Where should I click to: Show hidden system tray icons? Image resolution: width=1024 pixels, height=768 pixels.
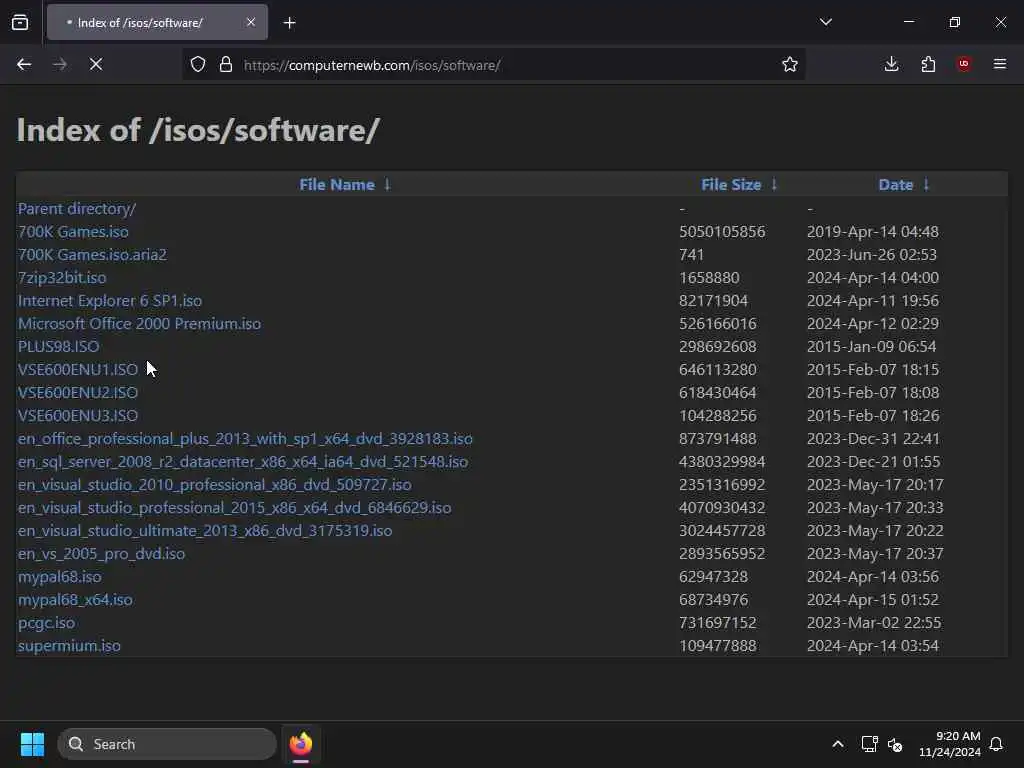click(x=838, y=744)
